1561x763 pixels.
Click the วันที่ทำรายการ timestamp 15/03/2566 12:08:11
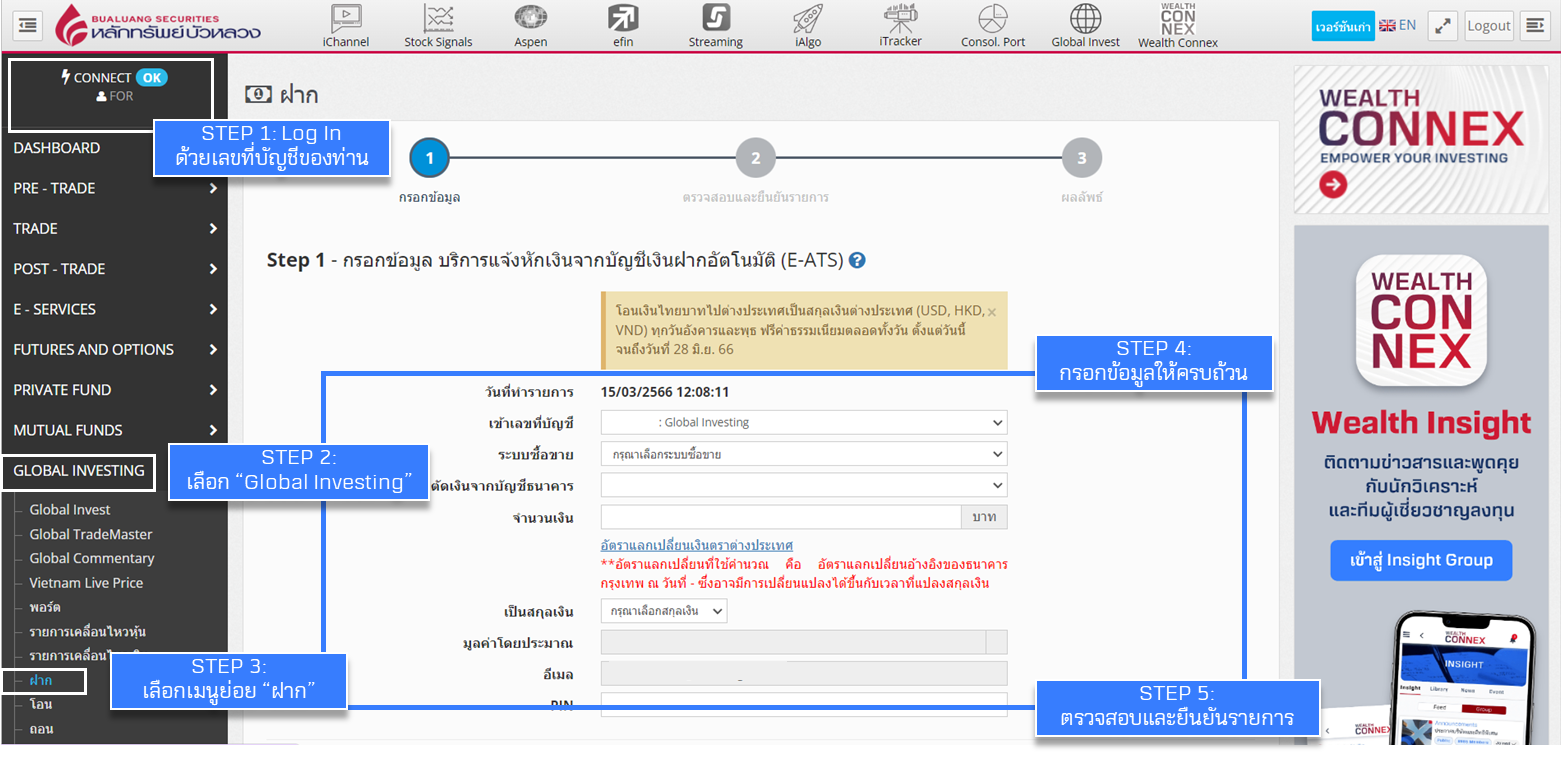click(x=665, y=392)
